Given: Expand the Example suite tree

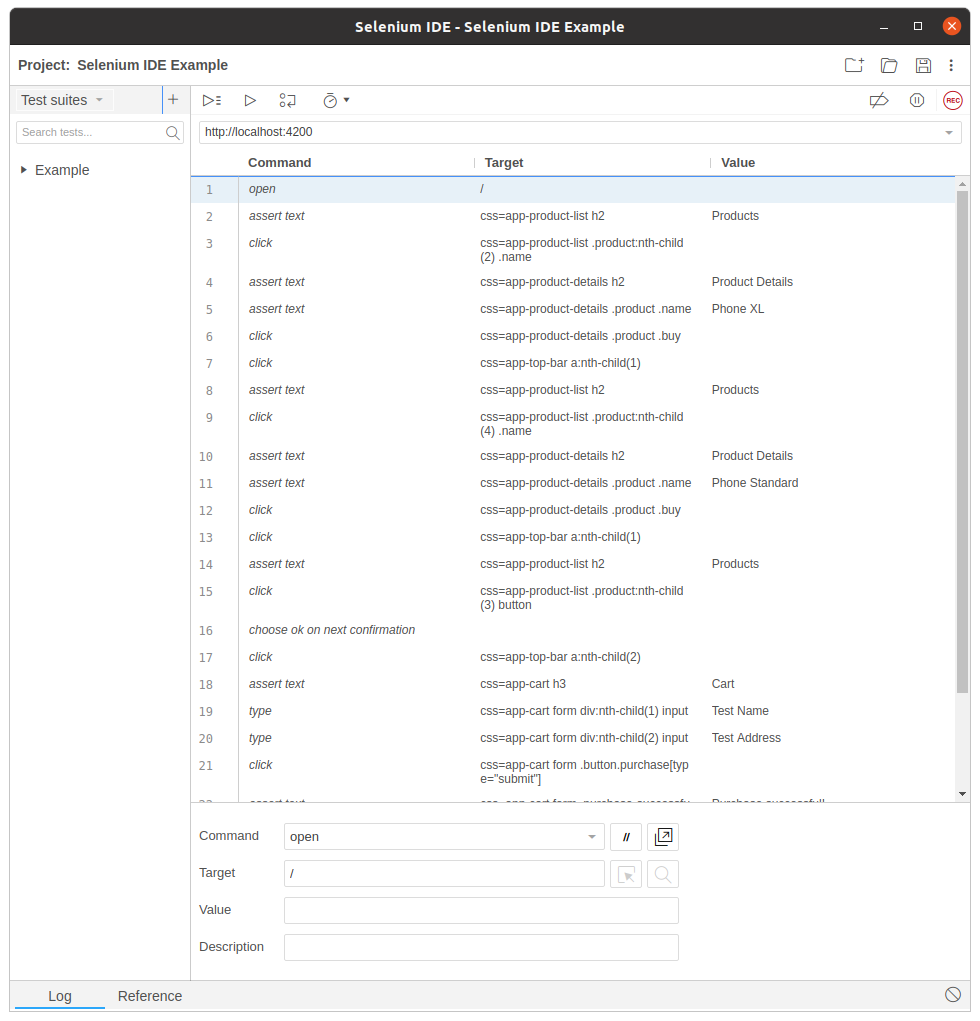Looking at the screenshot, I should [24, 170].
